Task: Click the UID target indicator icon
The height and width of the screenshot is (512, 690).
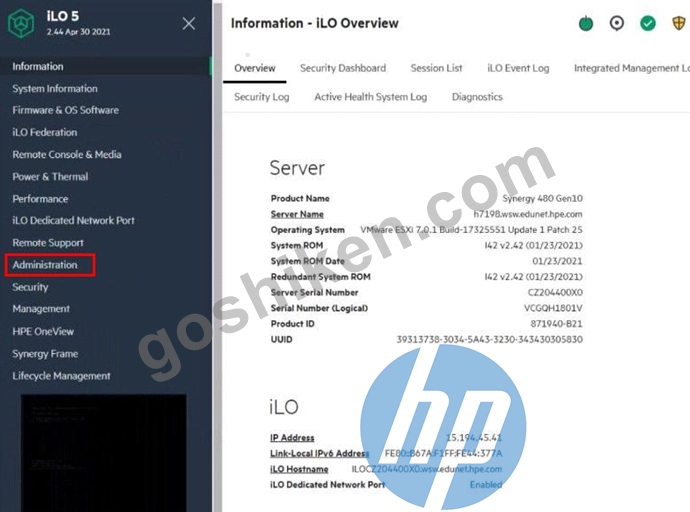Action: (x=617, y=23)
